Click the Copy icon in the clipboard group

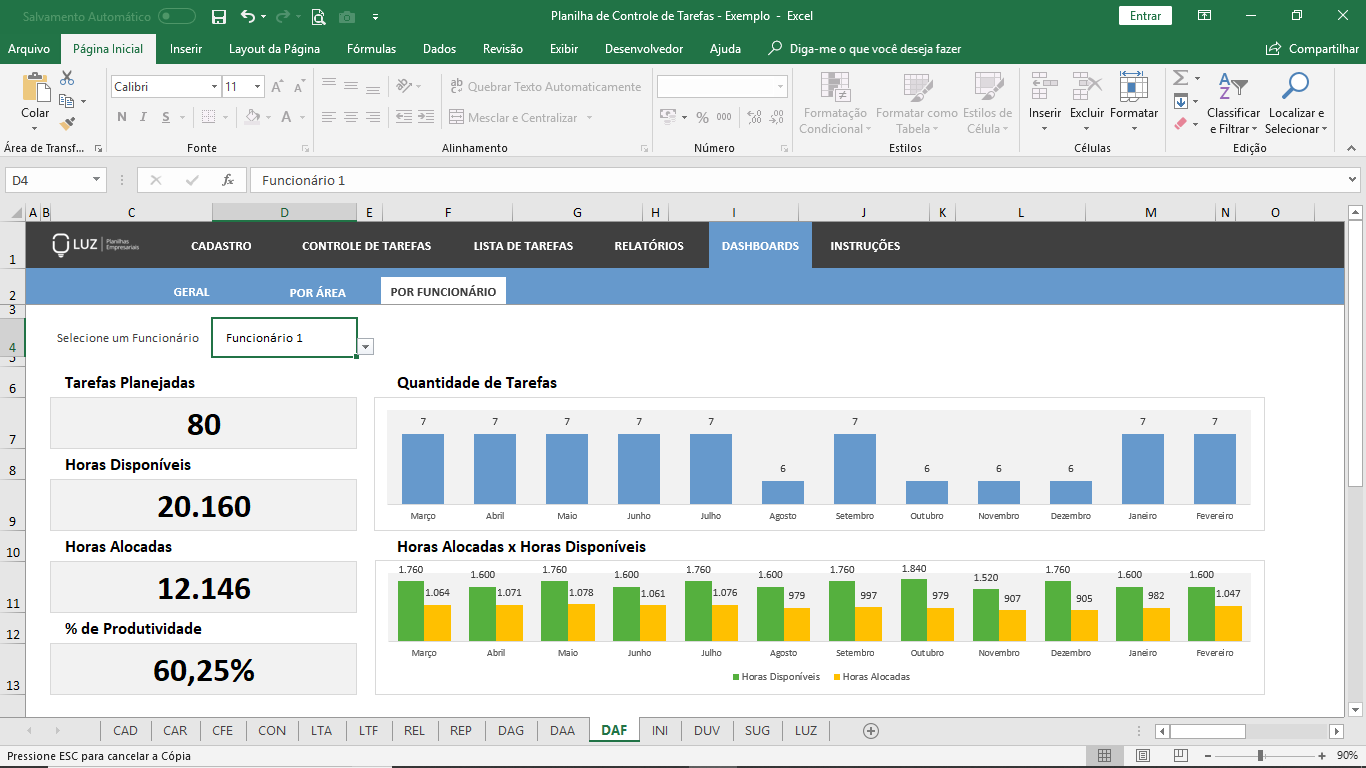point(67,101)
